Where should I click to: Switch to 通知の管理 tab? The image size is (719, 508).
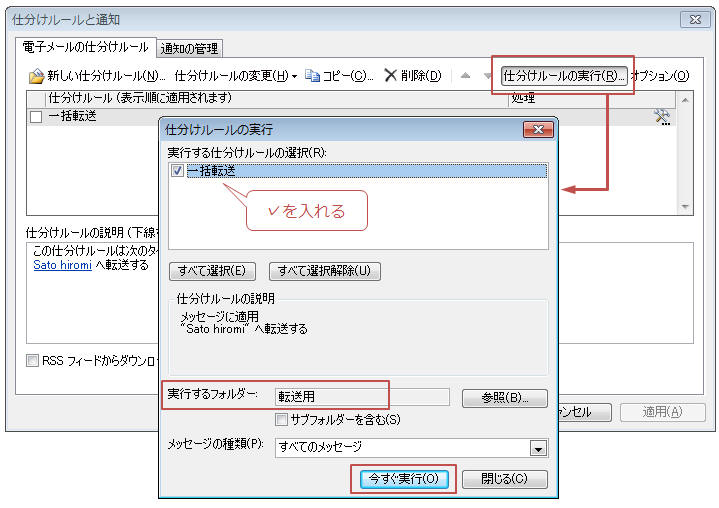[x=189, y=48]
